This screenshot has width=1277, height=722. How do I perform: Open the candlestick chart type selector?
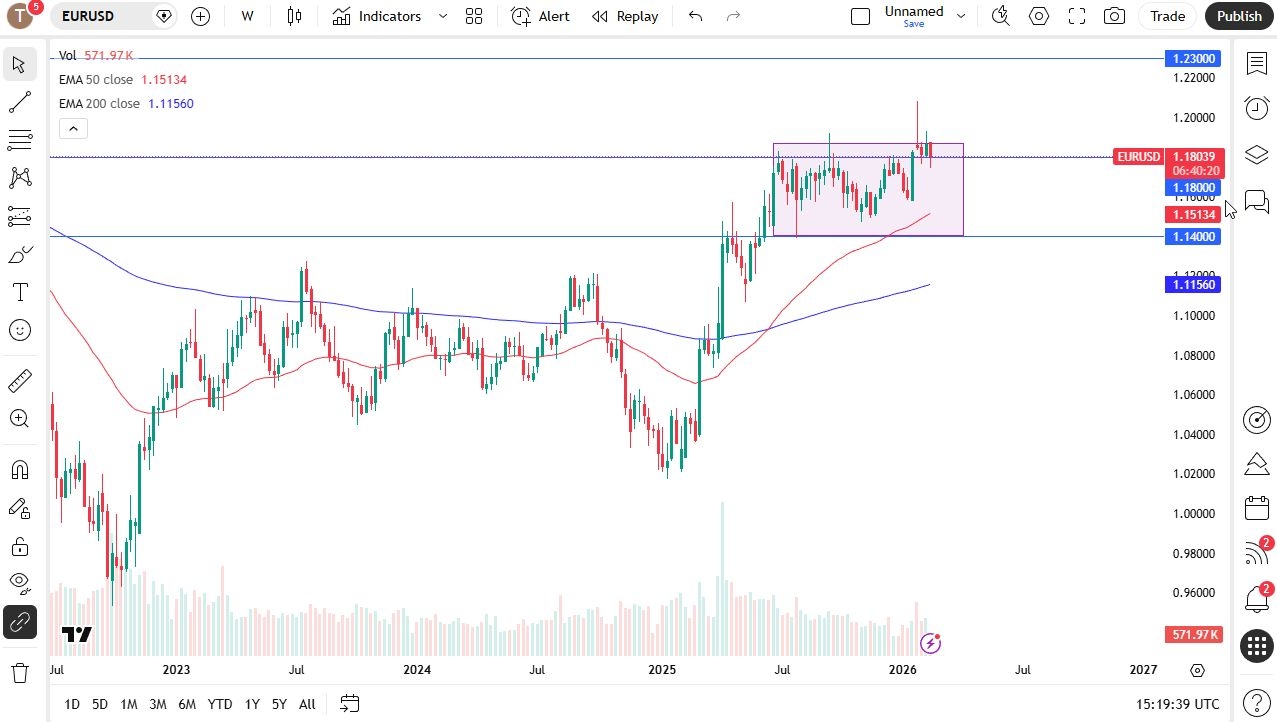[x=294, y=16]
